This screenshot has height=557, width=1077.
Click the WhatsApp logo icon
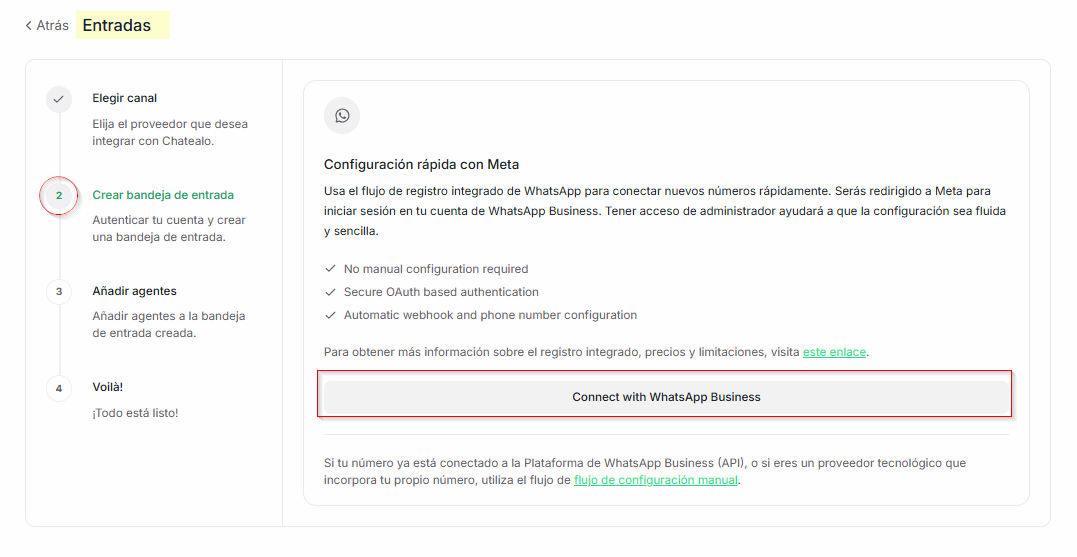coord(342,115)
